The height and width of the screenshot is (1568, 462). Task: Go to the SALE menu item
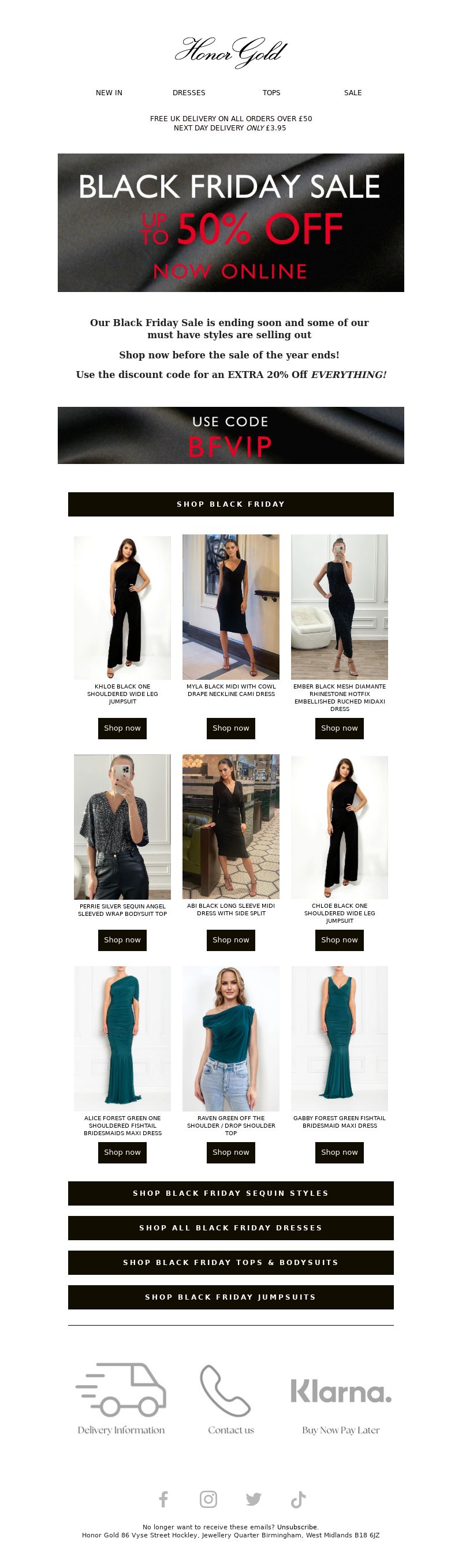pyautogui.click(x=353, y=92)
